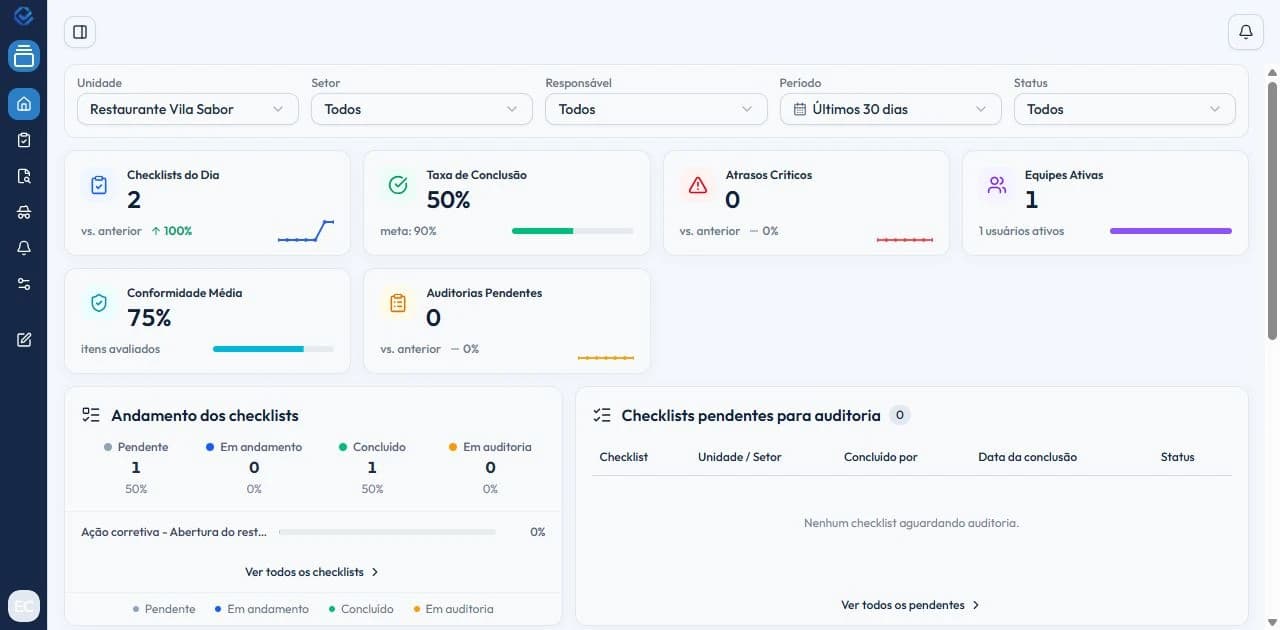Open the stacked-window icon in the sidebar
The height and width of the screenshot is (630, 1280).
[24, 56]
